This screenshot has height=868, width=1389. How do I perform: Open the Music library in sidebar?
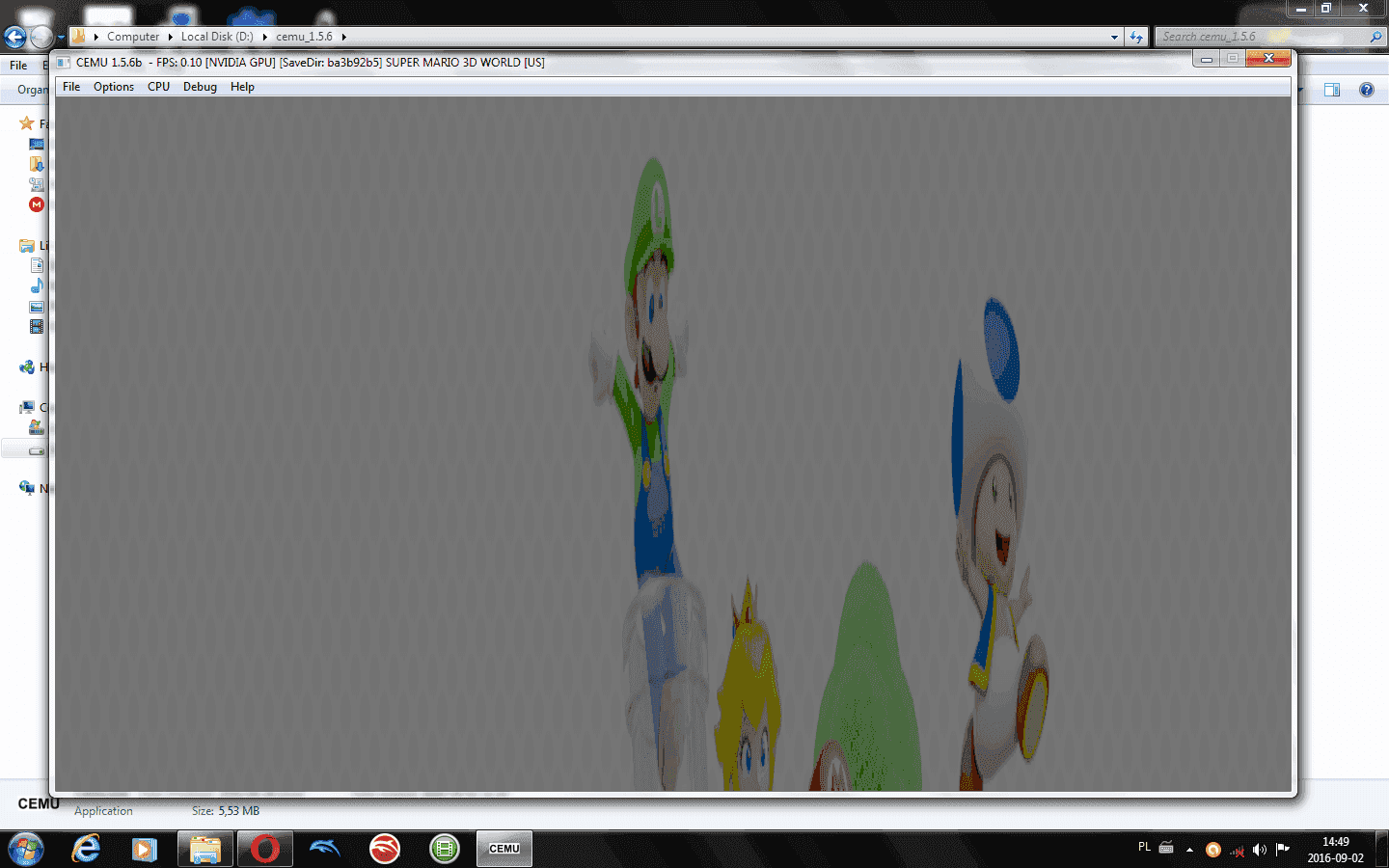37,286
